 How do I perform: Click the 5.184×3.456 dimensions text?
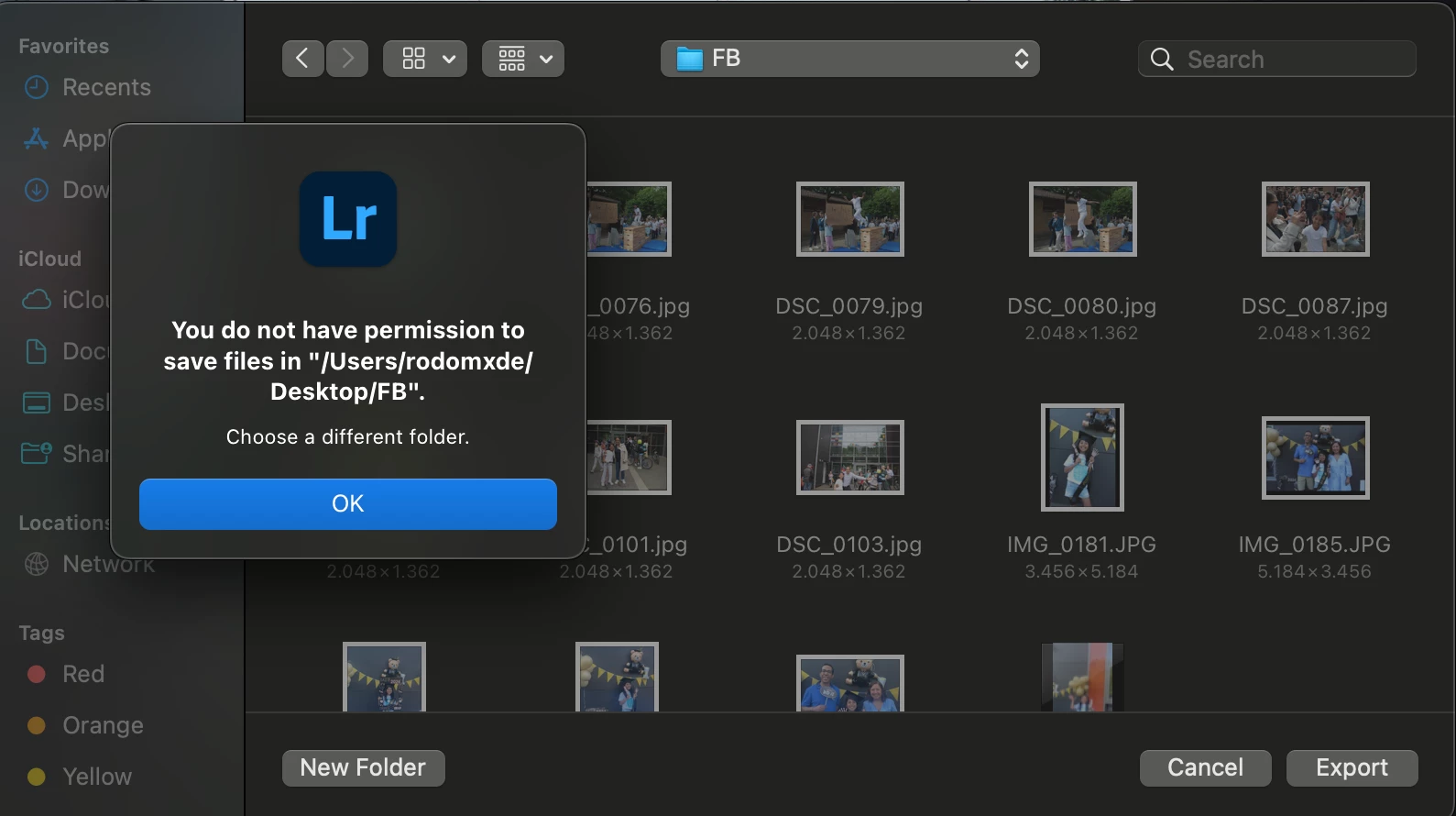(1315, 571)
